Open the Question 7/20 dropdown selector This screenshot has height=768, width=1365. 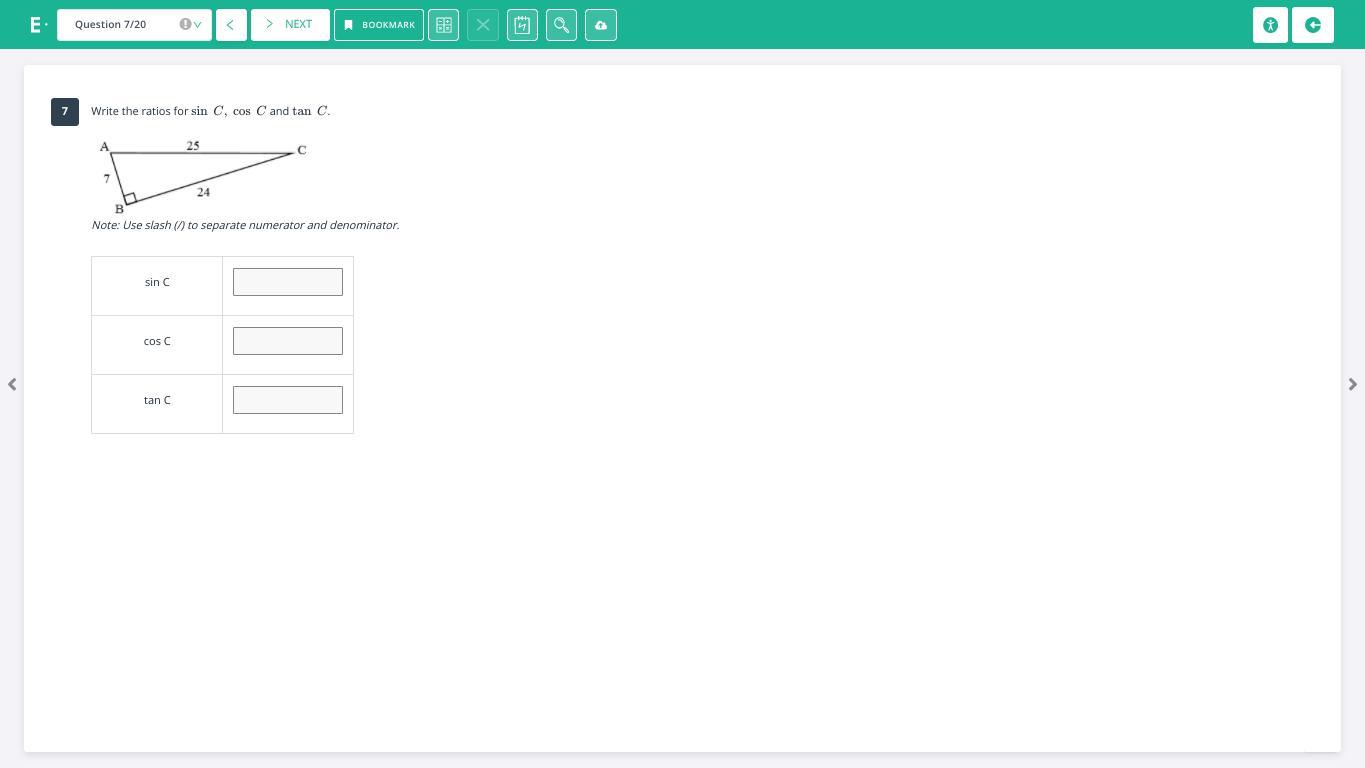134,24
